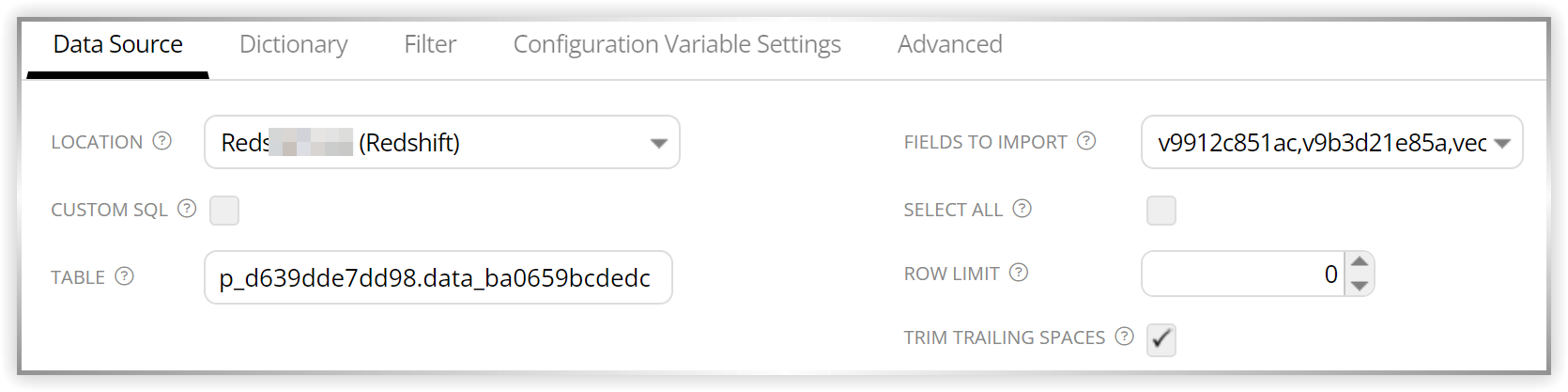Image resolution: width=1568 pixels, height=392 pixels.
Task: Click into the TABLE name input field
Action: (438, 277)
